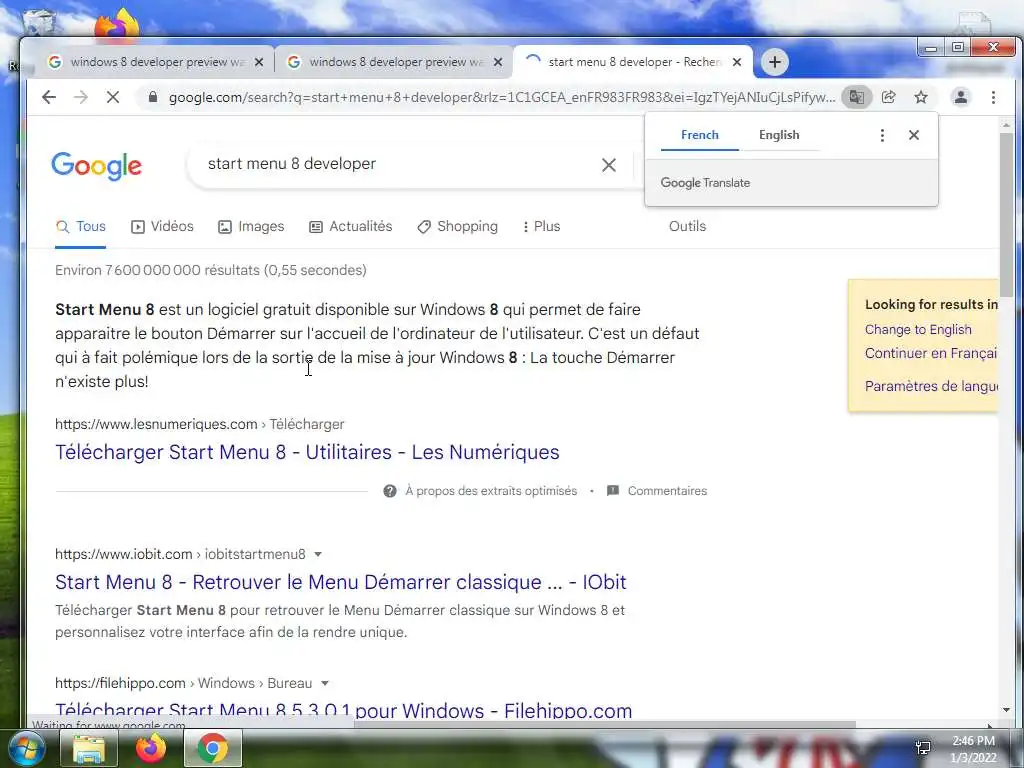
Task: Click Environ 7 600 000 000 résultats text
Action: 210,270
